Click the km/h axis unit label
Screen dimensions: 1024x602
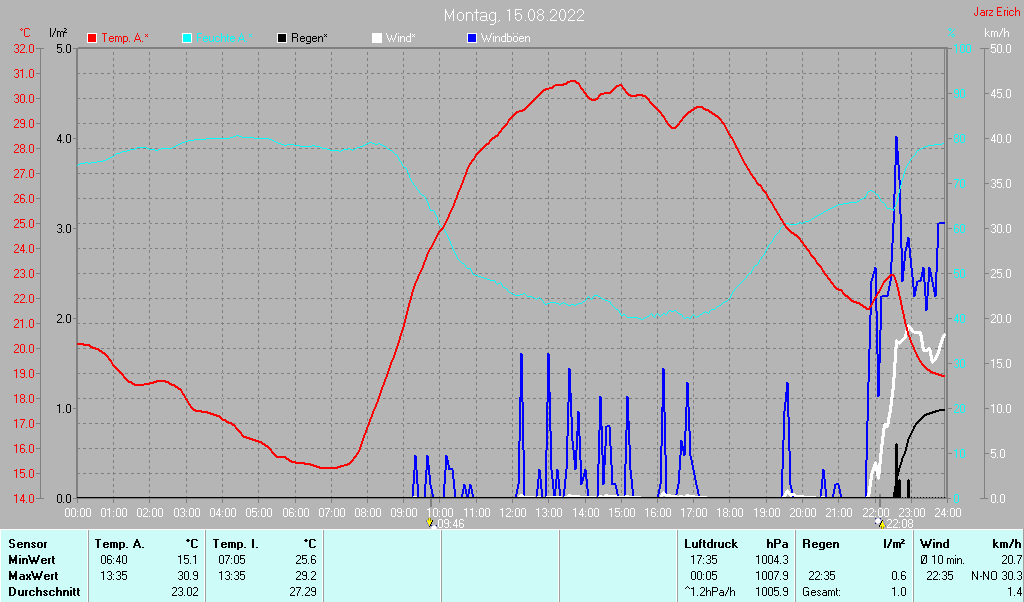click(996, 33)
